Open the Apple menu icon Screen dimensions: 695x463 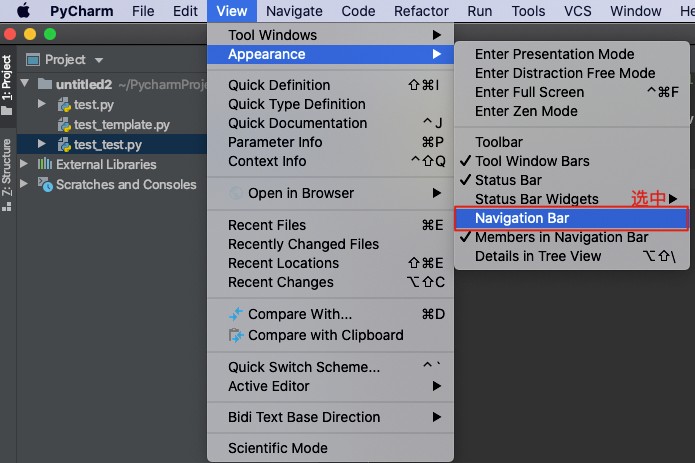tap(23, 10)
